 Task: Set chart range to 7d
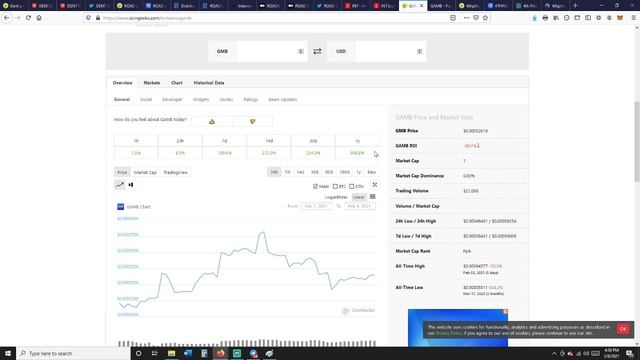pos(287,172)
